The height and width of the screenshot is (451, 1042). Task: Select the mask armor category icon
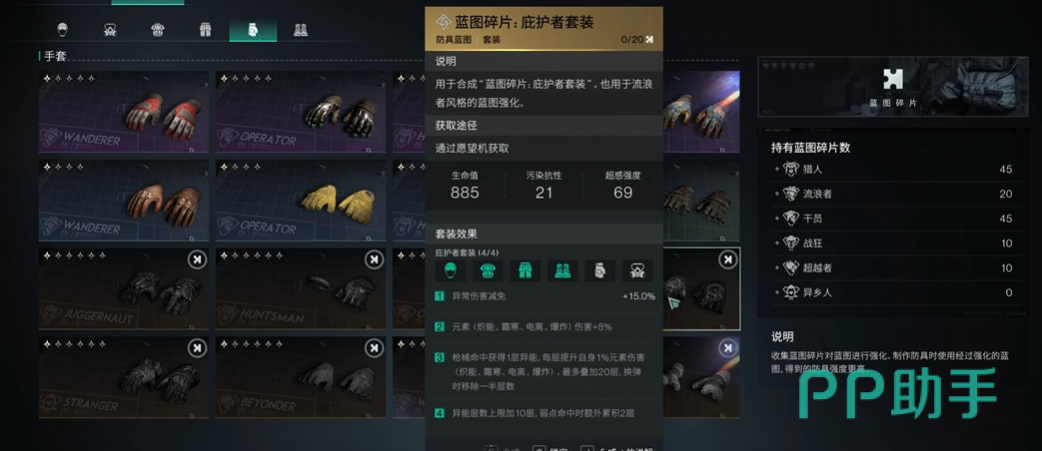click(110, 30)
